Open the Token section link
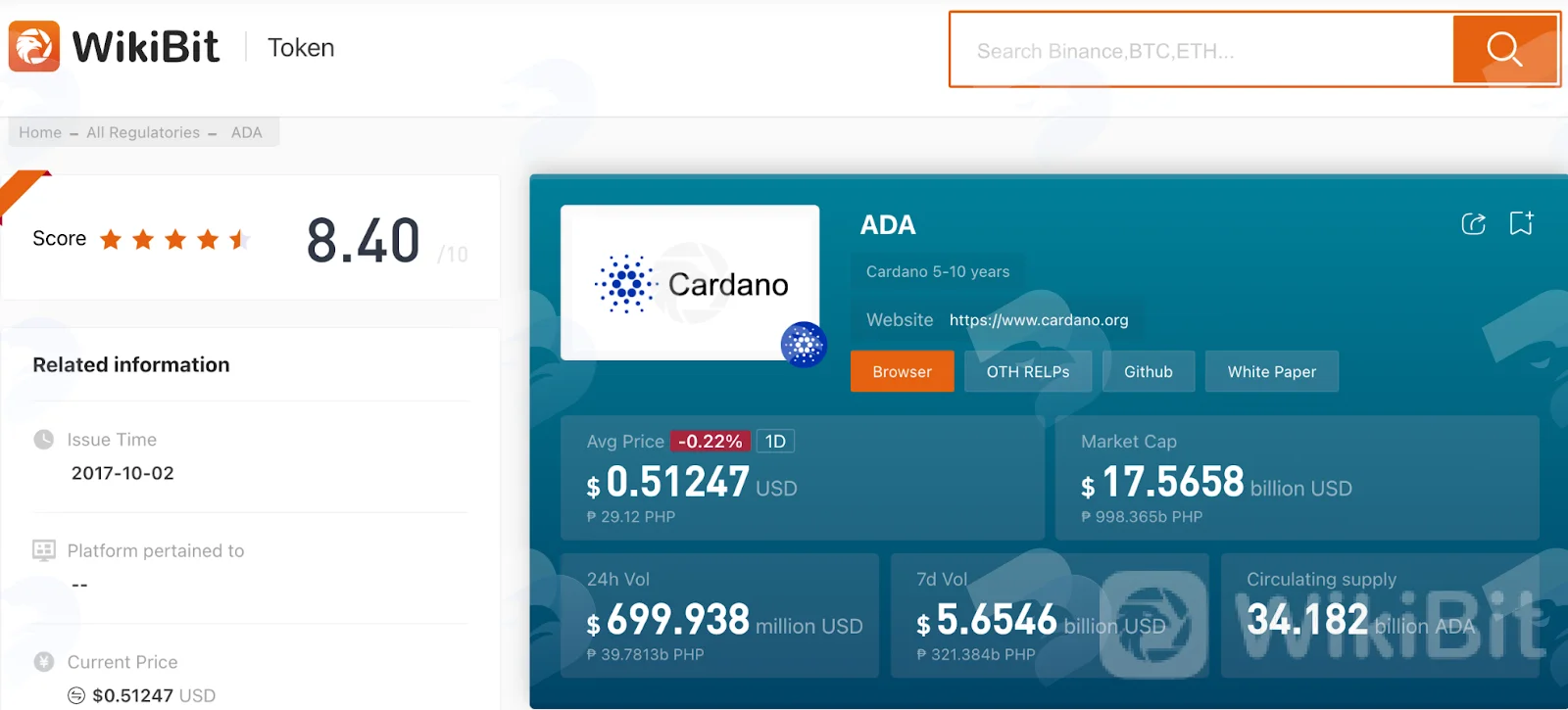This screenshot has width=1568, height=710. pyautogui.click(x=301, y=47)
